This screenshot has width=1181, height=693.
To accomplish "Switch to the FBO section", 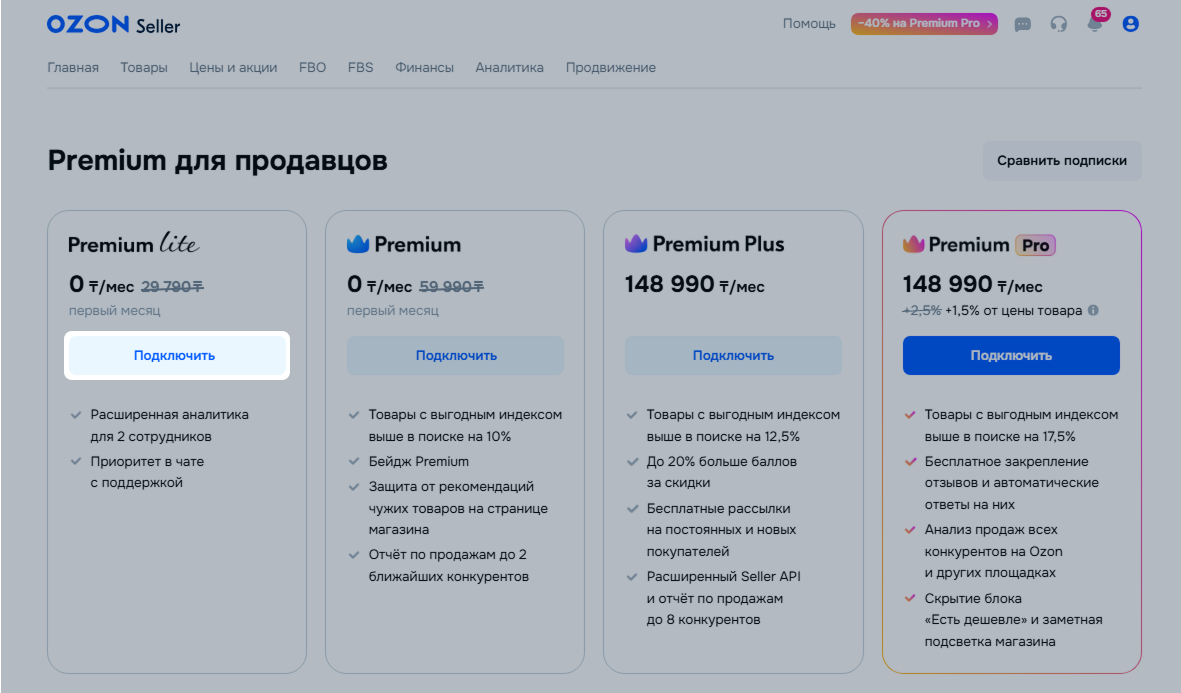I will coord(312,68).
